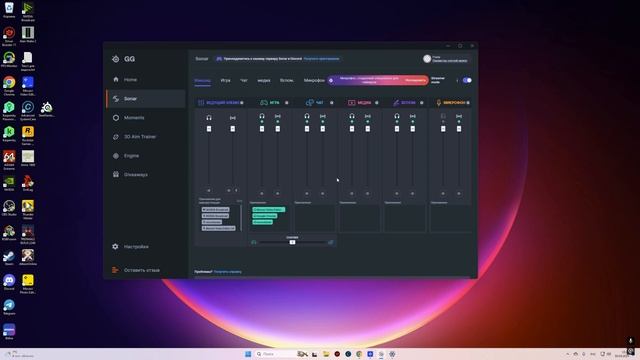This screenshot has width=640, height=360.
Task: Click the dot button next to МЕДИА header
Action: 377,103
